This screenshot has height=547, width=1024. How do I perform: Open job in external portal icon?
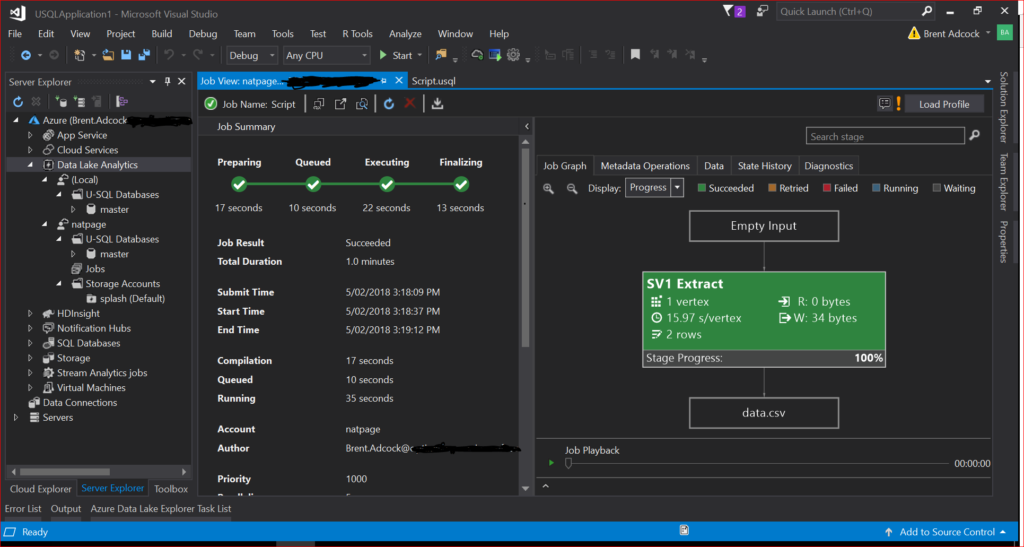click(x=340, y=104)
